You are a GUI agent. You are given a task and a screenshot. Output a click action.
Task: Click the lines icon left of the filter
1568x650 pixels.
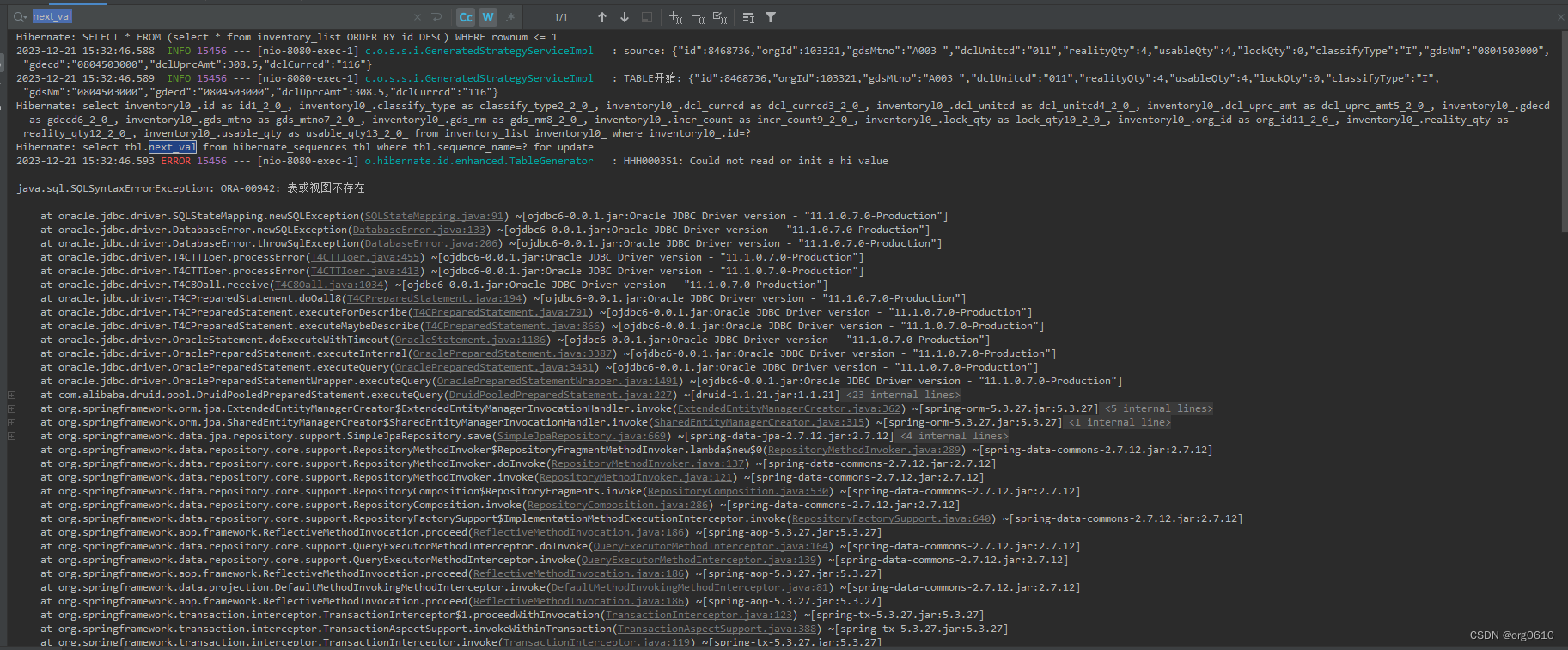point(748,17)
